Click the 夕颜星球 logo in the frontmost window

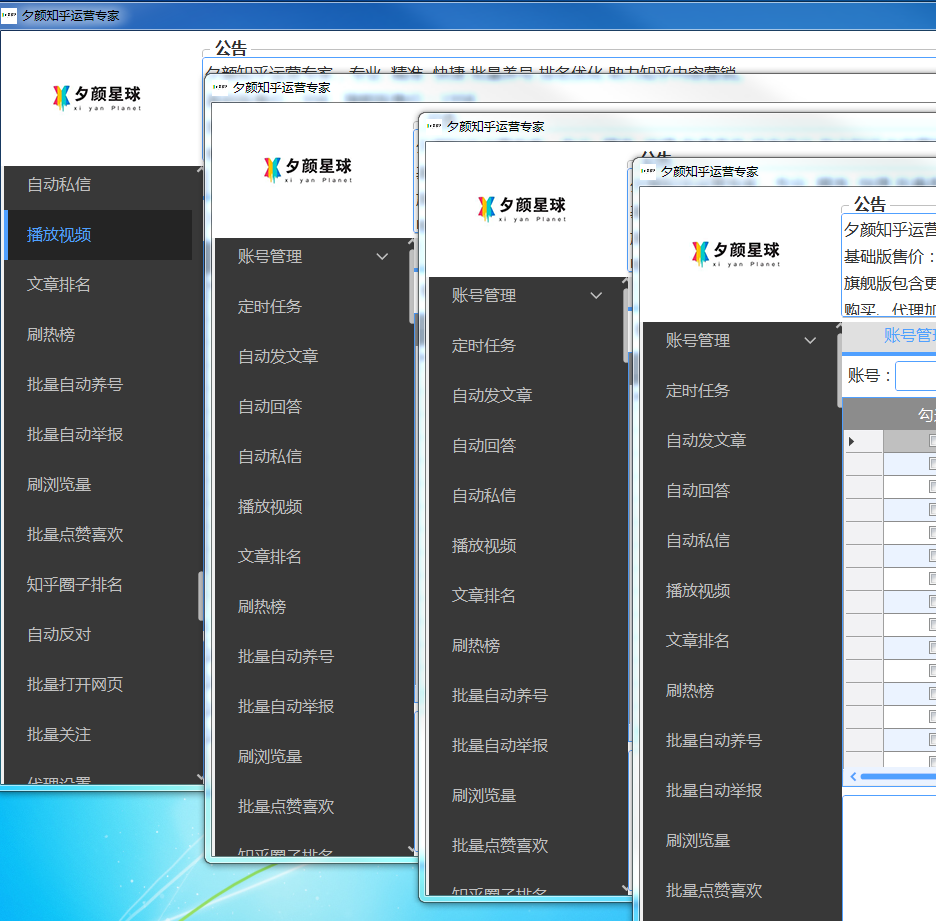(x=736, y=254)
